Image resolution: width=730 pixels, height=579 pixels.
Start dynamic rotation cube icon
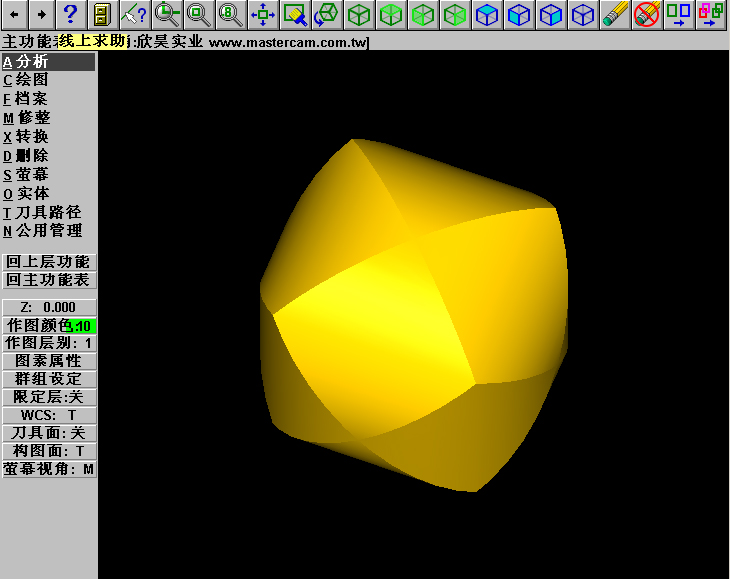point(327,14)
